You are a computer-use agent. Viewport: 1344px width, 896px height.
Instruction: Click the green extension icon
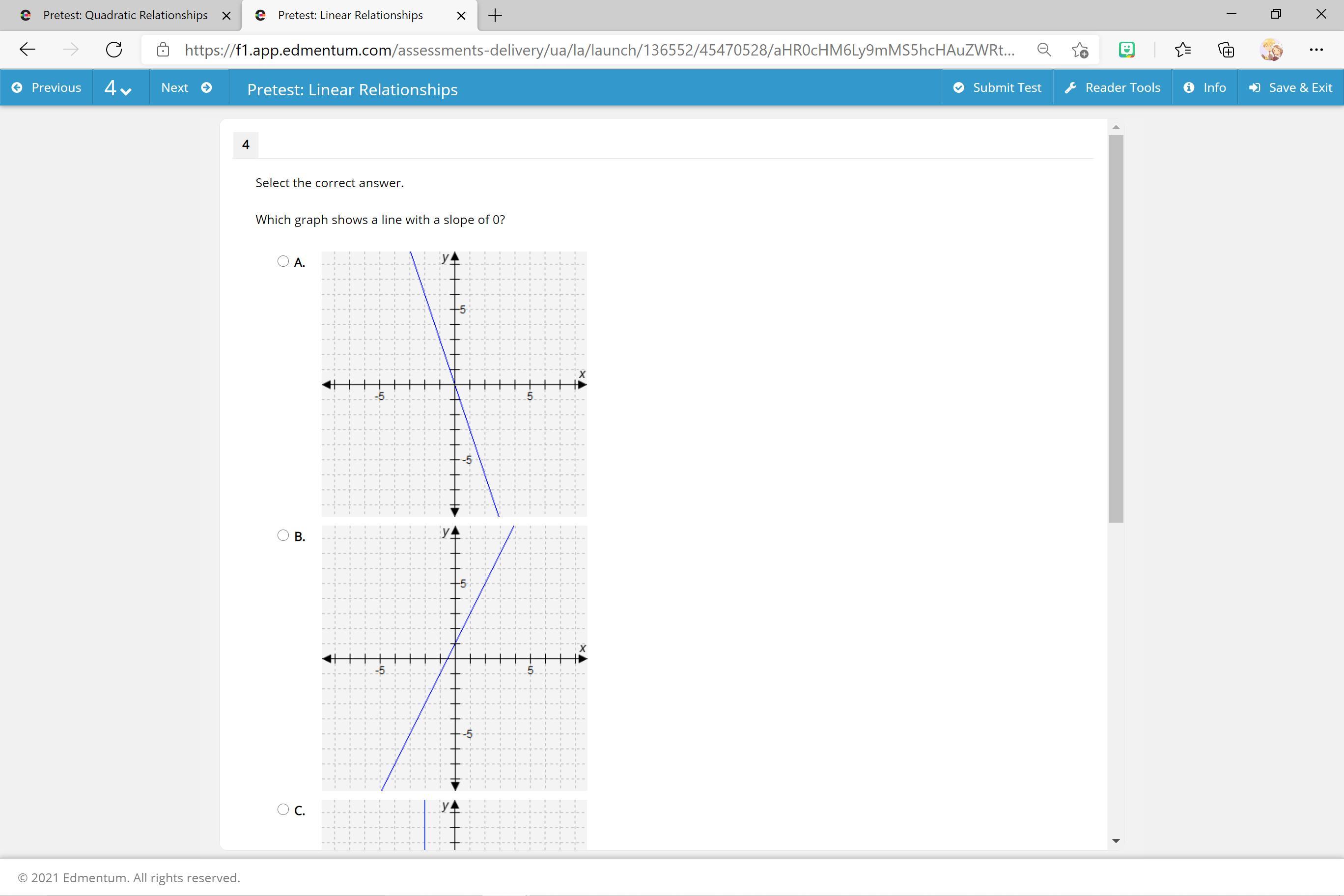[x=1126, y=50]
